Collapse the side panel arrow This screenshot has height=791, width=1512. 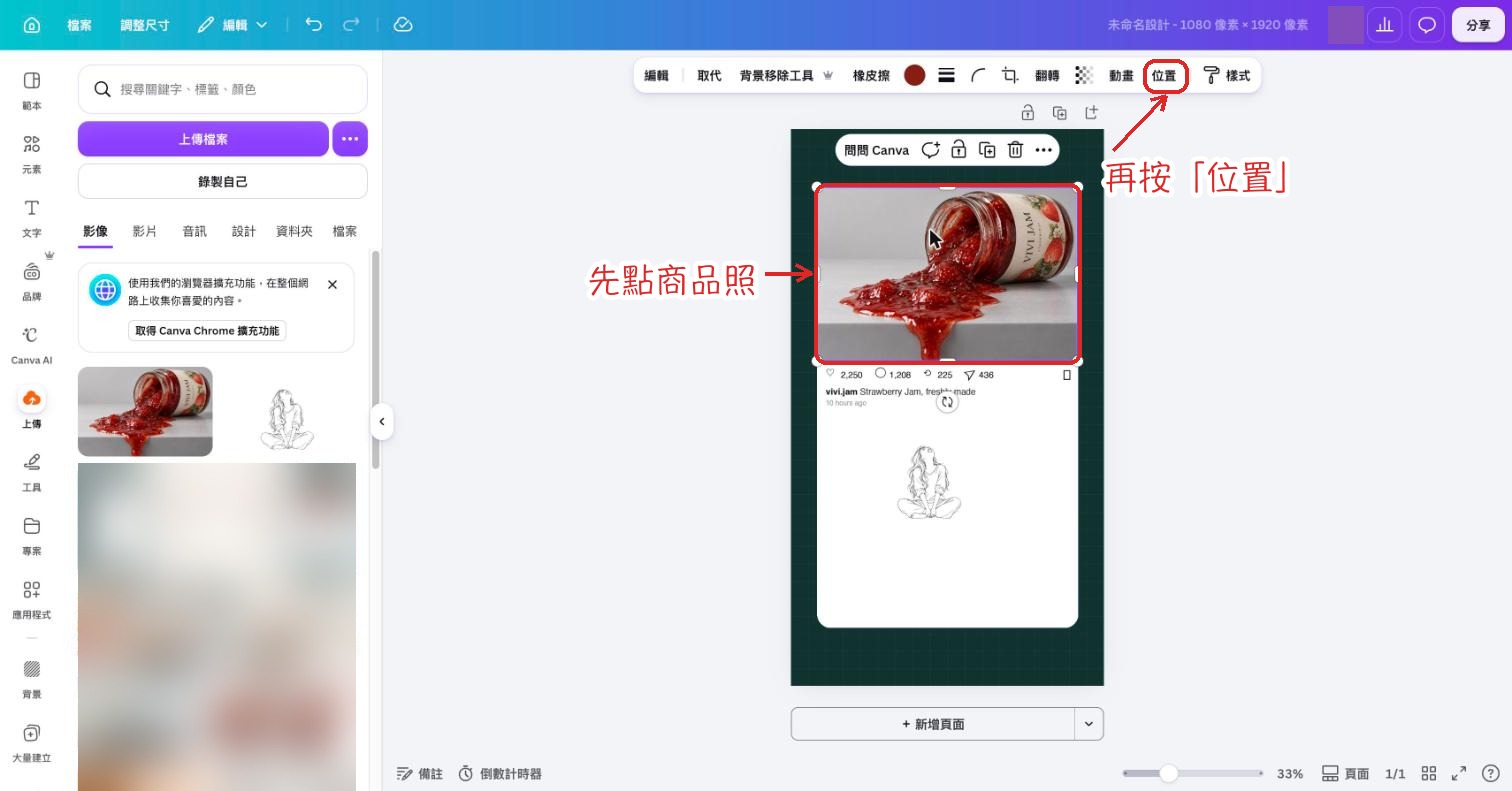point(382,421)
